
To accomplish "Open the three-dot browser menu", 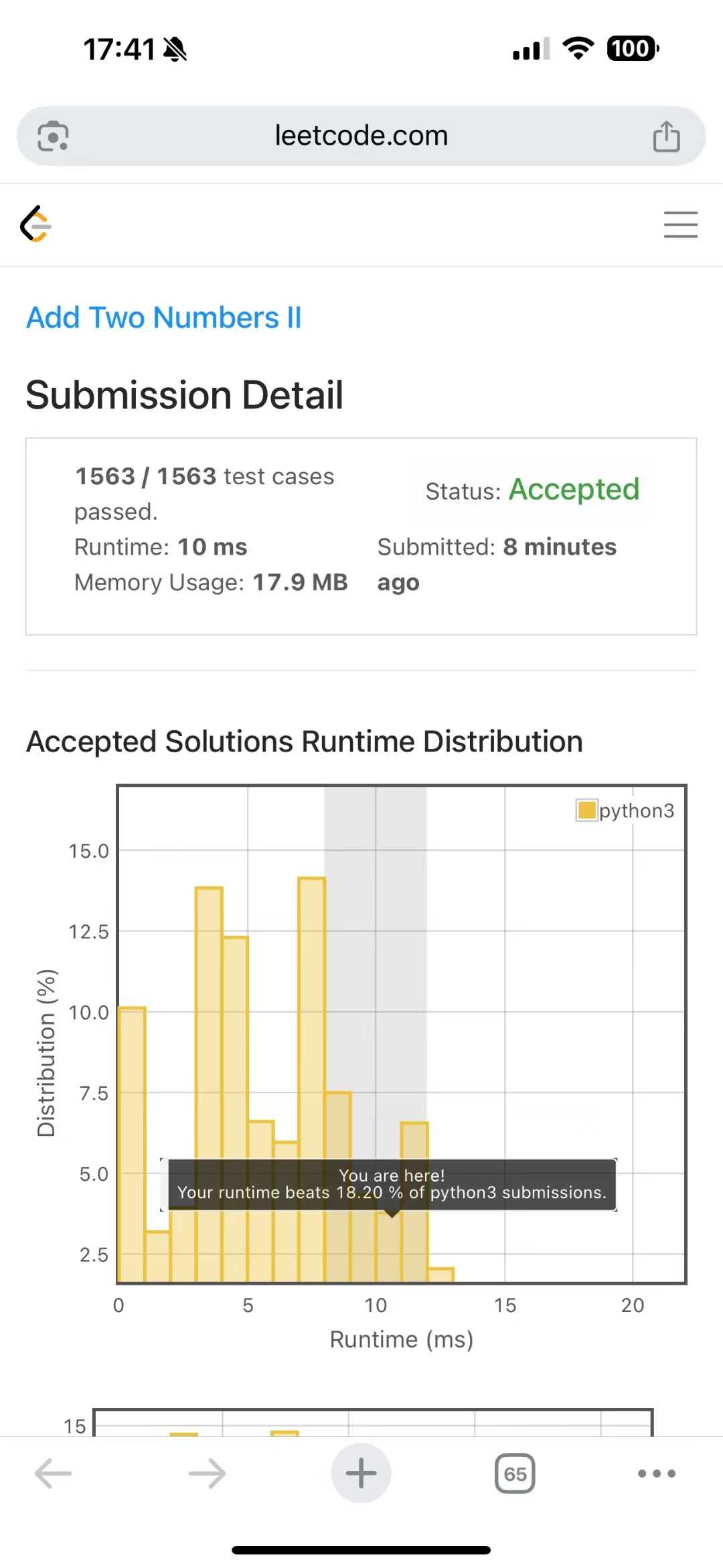I will pos(656,1473).
